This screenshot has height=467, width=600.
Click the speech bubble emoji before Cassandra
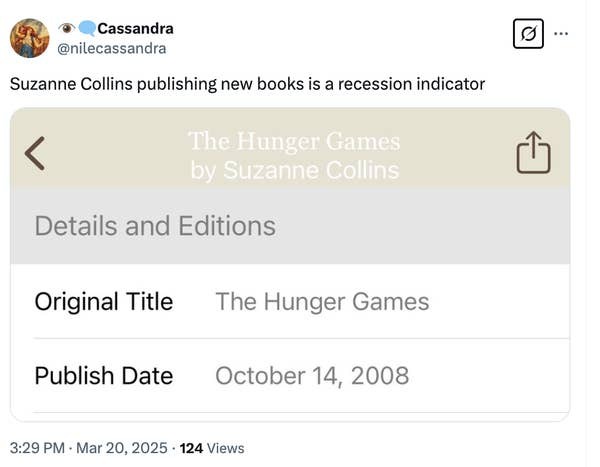tap(87, 28)
